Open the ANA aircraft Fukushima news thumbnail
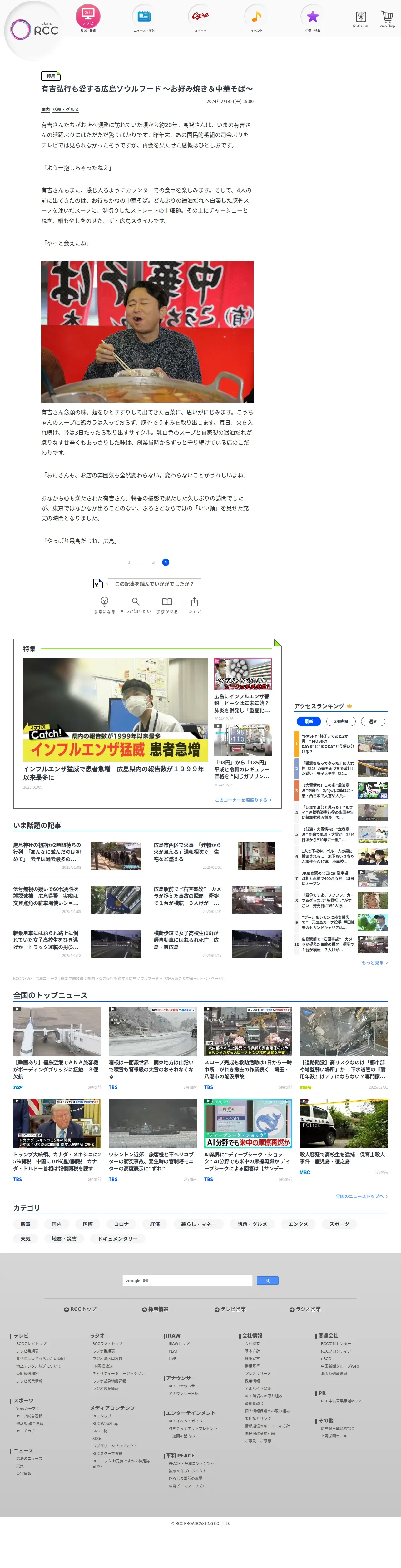Viewport: 401px width, 1568px height. [x=57, y=1031]
